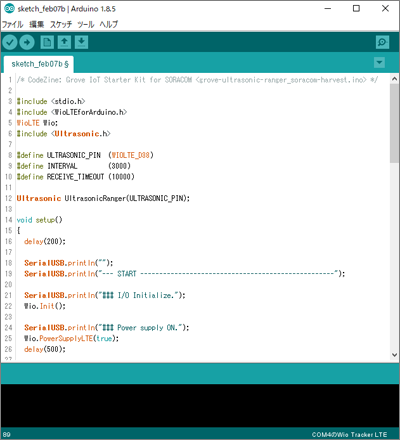Screen dimensions: 400x440
Task: Click the "#define ULTRASONIC_PIN" line
Action: click(85, 155)
